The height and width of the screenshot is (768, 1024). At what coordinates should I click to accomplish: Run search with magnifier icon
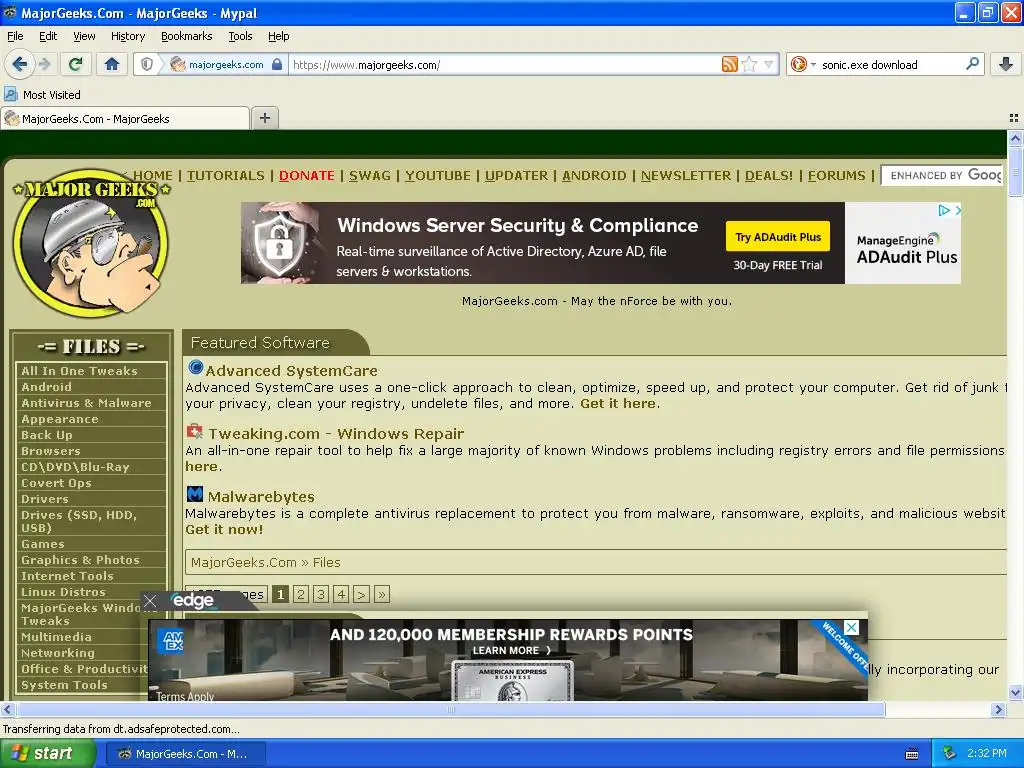pyautogui.click(x=972, y=64)
